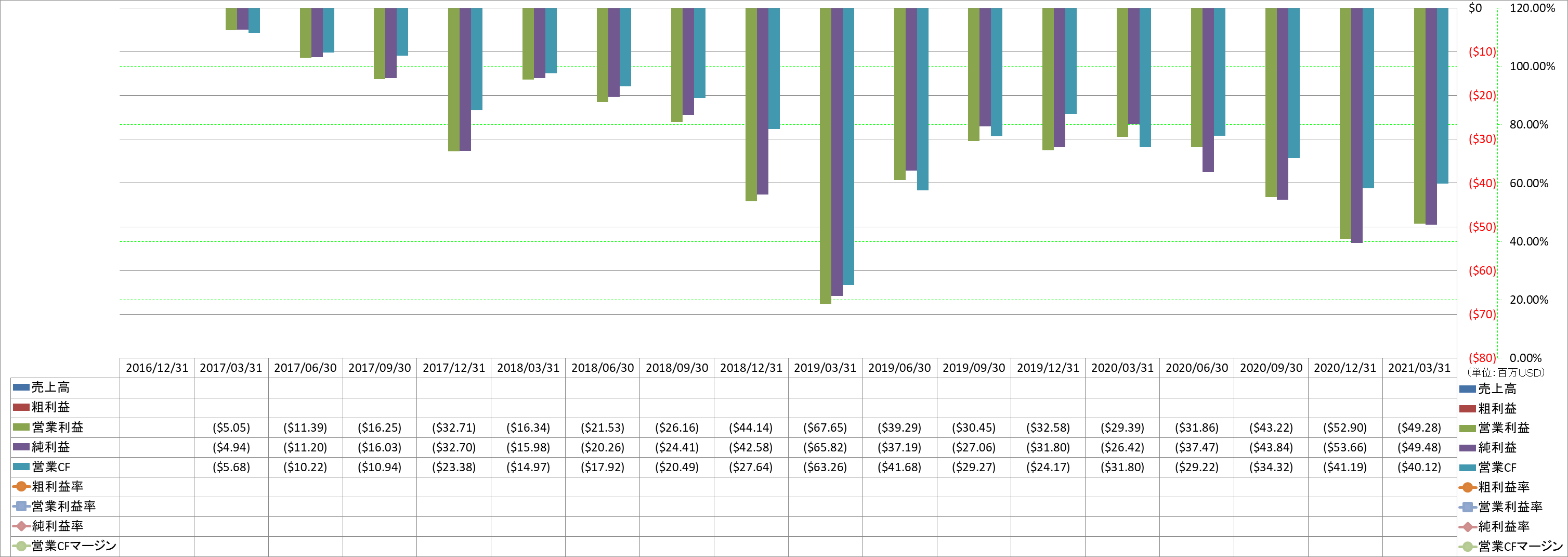Click 純利益 legend entry on right side
Viewport: 1568px width, 557px height.
pyautogui.click(x=1489, y=447)
